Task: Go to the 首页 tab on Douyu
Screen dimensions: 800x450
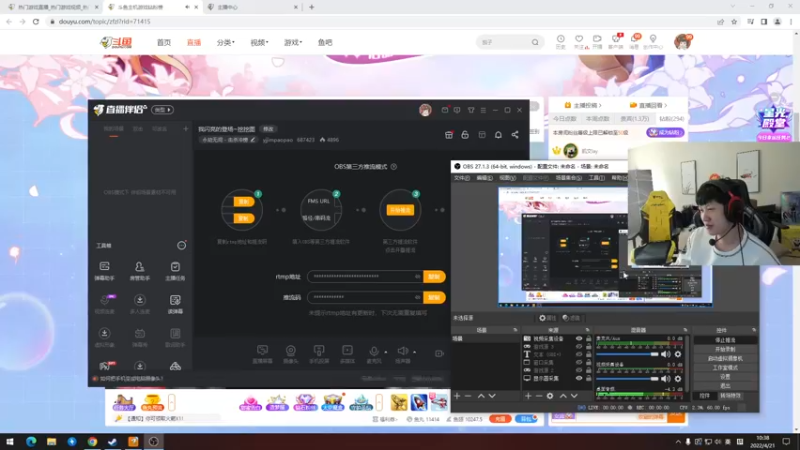Action: coord(164,42)
